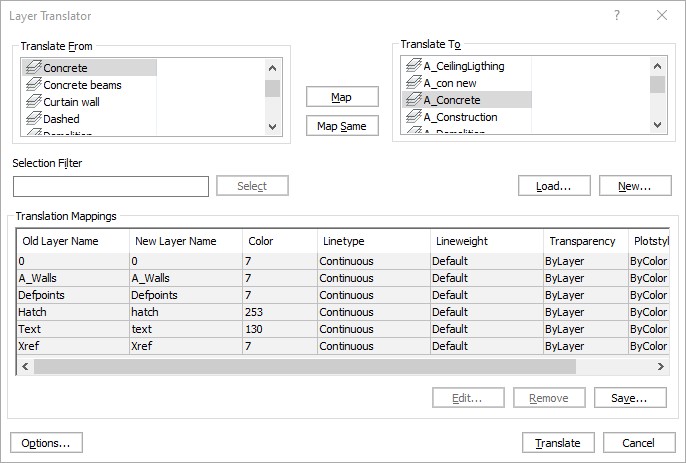
Task: Click the A_Construction layer icon
Action: (x=412, y=117)
